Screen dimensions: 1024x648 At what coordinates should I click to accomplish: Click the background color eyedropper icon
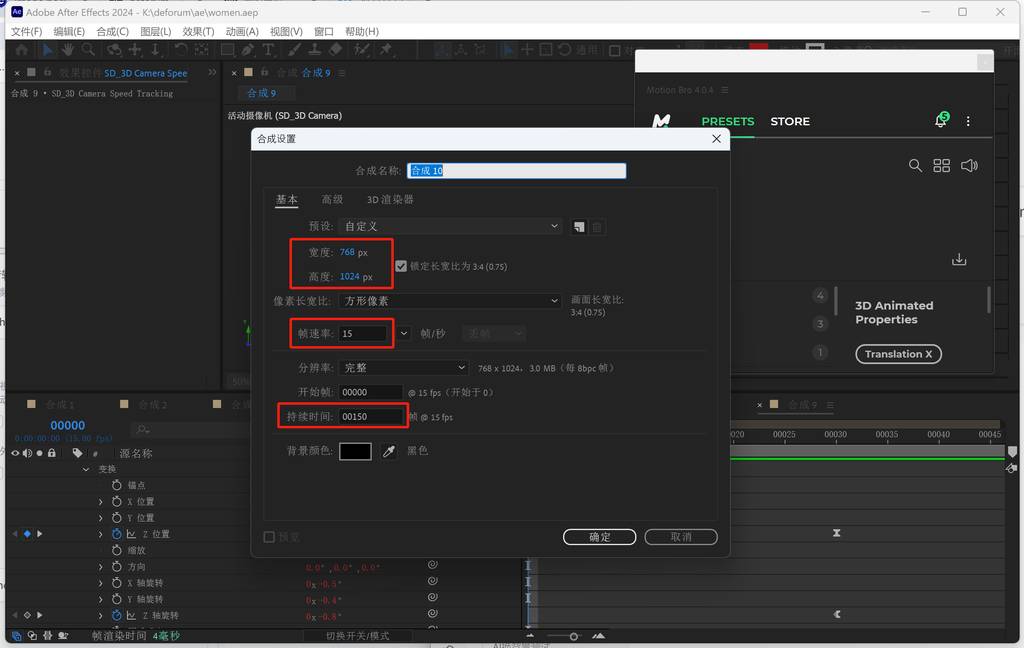coord(390,452)
